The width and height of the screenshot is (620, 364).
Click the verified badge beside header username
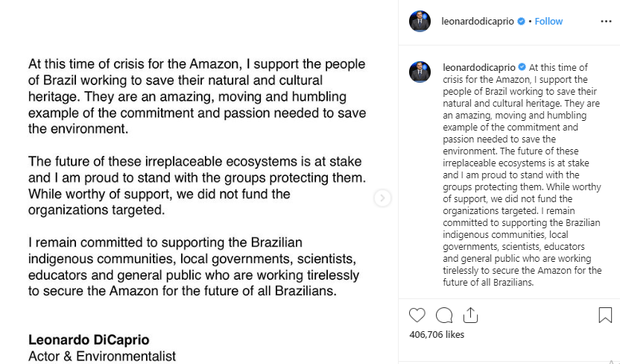(521, 21)
